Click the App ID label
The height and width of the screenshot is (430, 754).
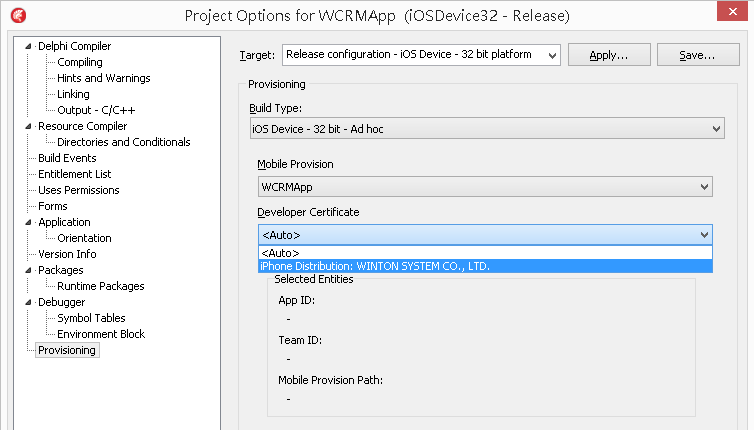pos(297,300)
